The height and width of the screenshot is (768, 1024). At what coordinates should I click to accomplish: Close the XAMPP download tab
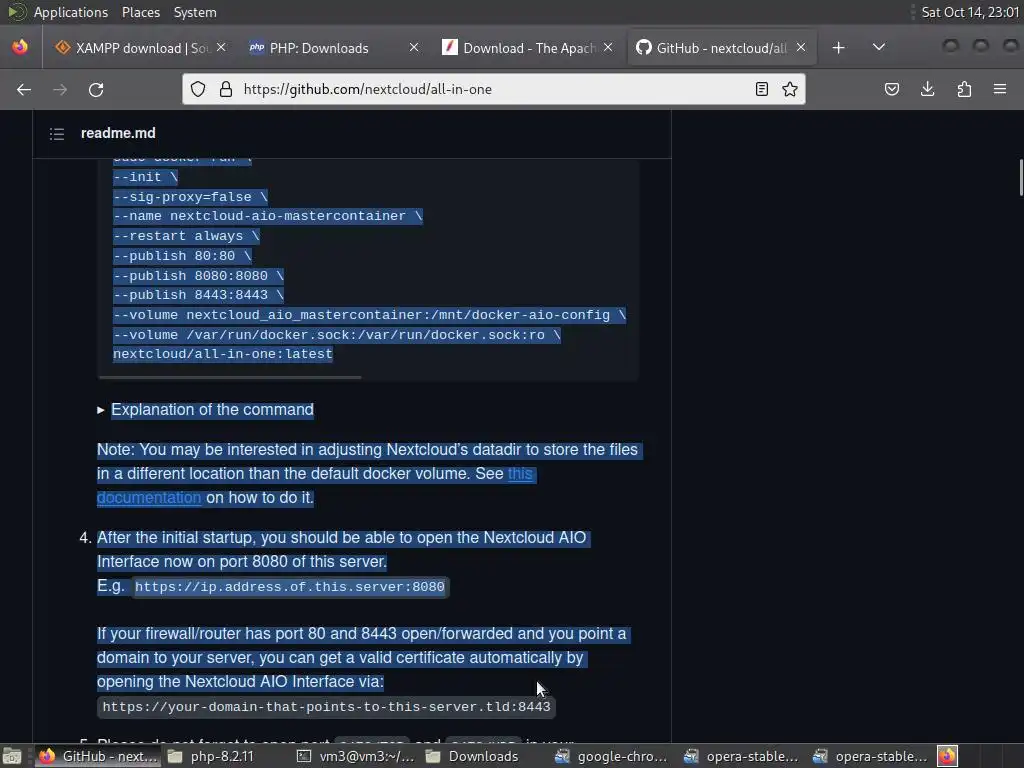click(221, 47)
